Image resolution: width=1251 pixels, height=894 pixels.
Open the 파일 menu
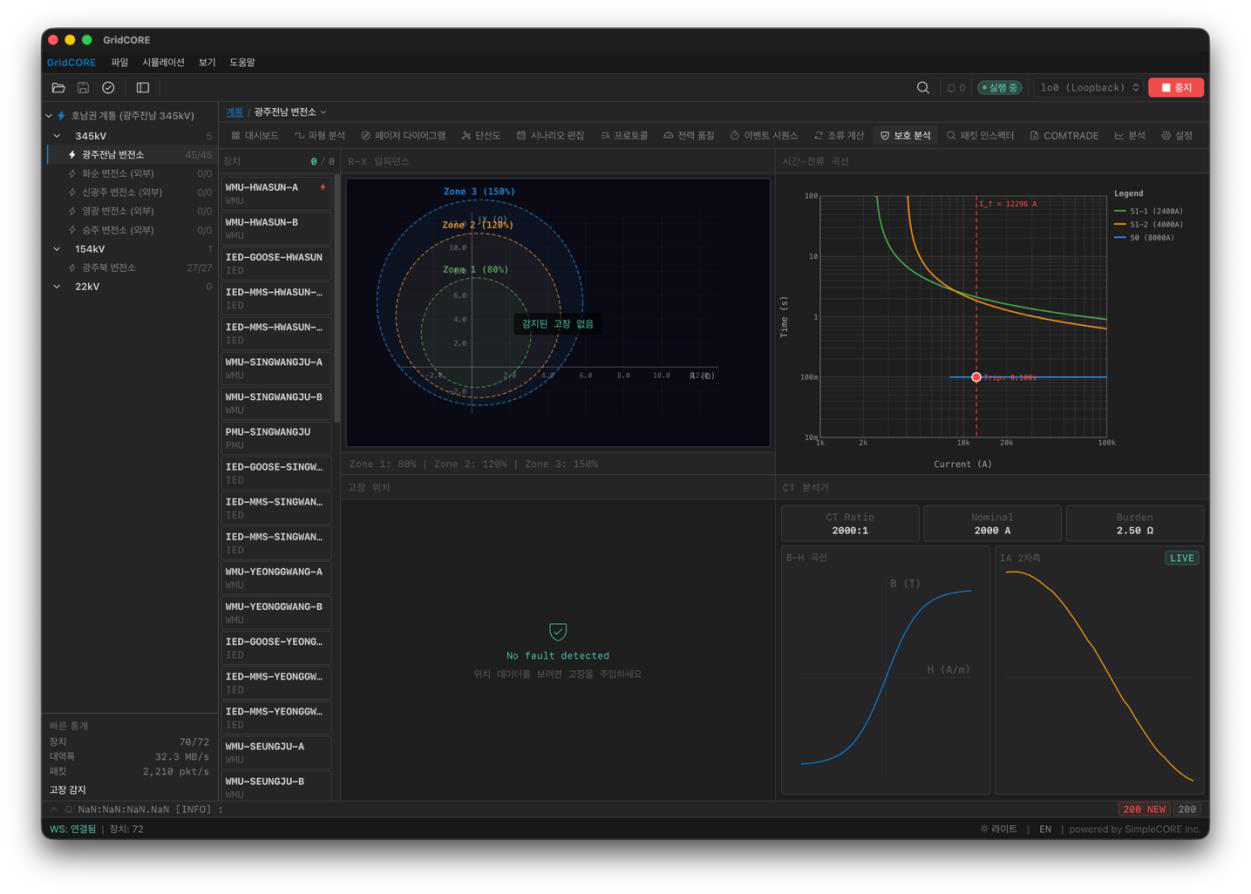tap(120, 62)
